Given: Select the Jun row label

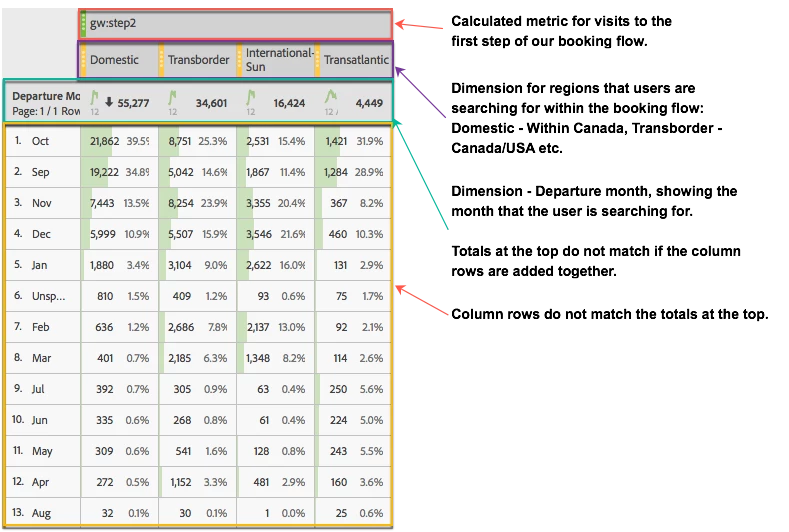Looking at the screenshot, I should click(x=39, y=420).
